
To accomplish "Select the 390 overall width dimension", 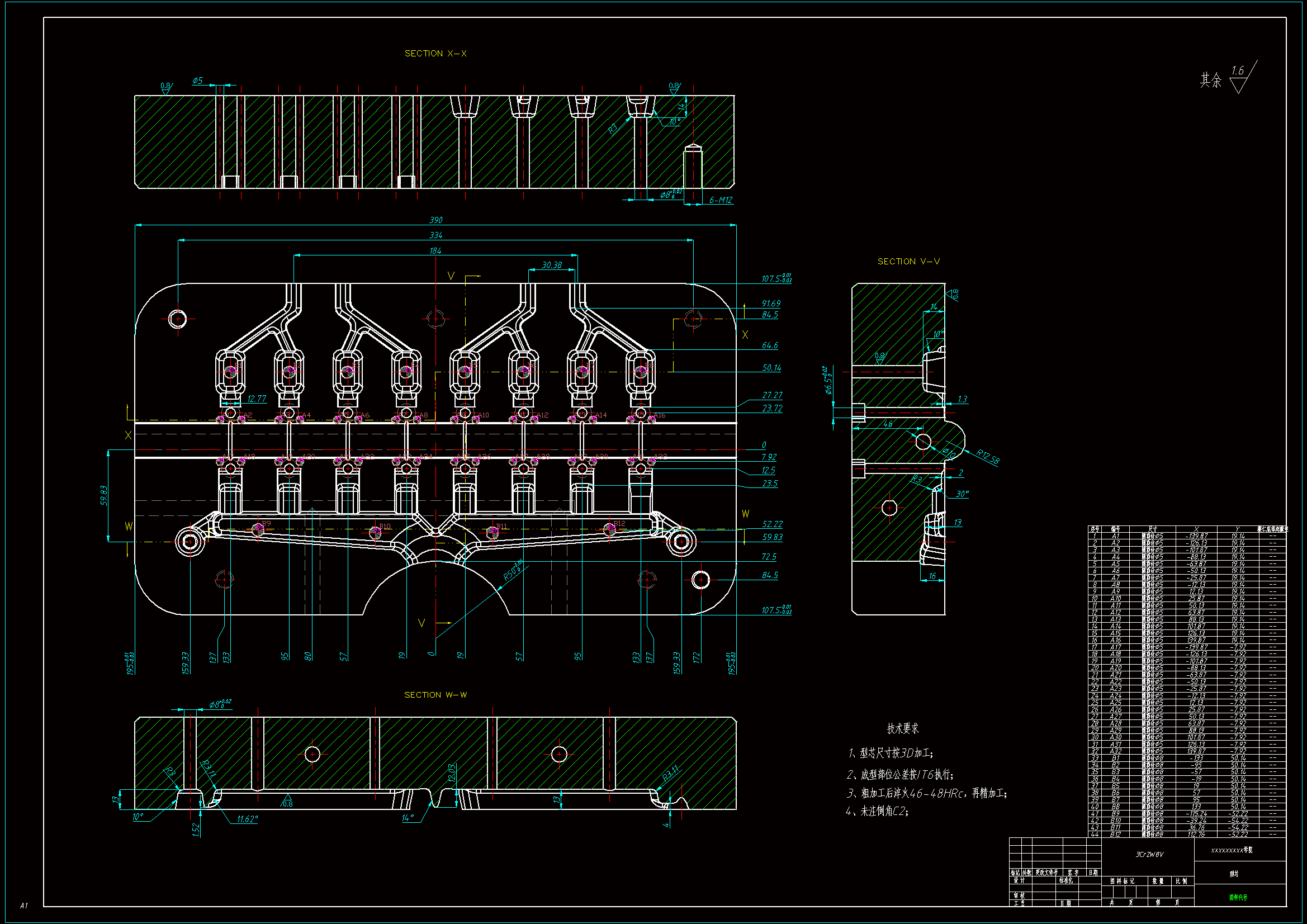I will click(x=435, y=220).
